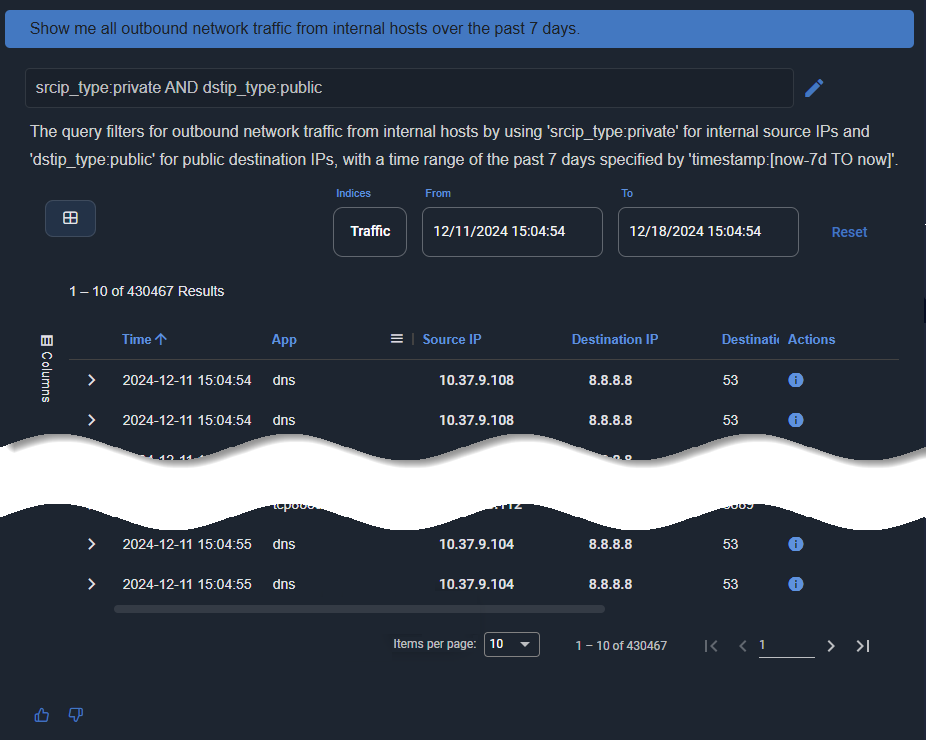The width and height of the screenshot is (926, 740).
Task: Click port 53 in the last row
Action: [731, 584]
